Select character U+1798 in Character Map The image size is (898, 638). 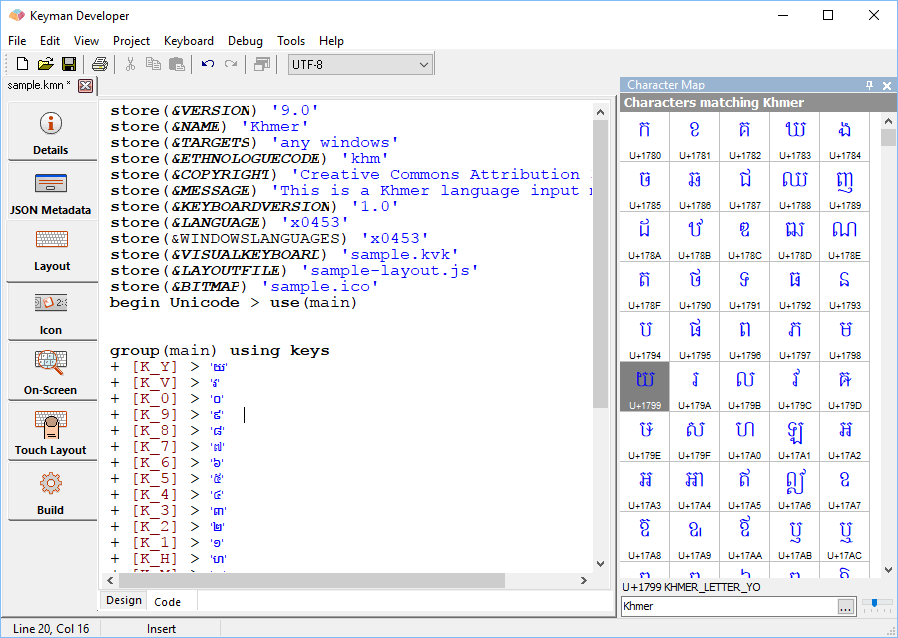tap(845, 337)
